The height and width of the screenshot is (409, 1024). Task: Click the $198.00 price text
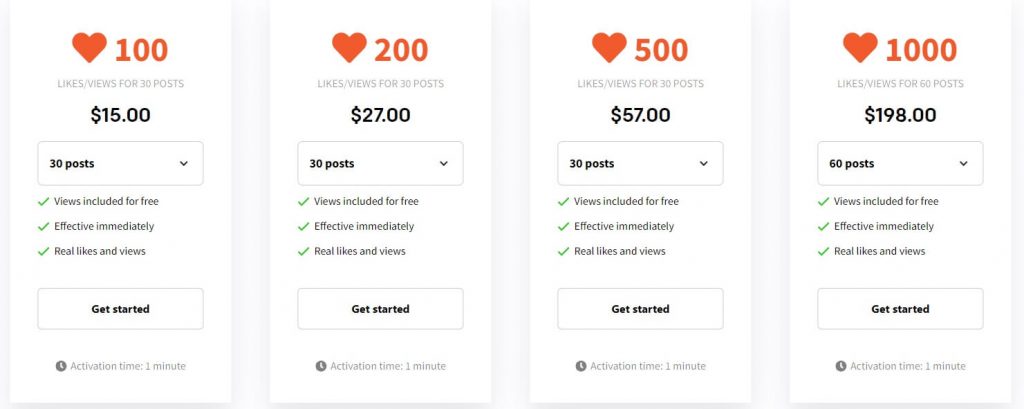(x=900, y=115)
